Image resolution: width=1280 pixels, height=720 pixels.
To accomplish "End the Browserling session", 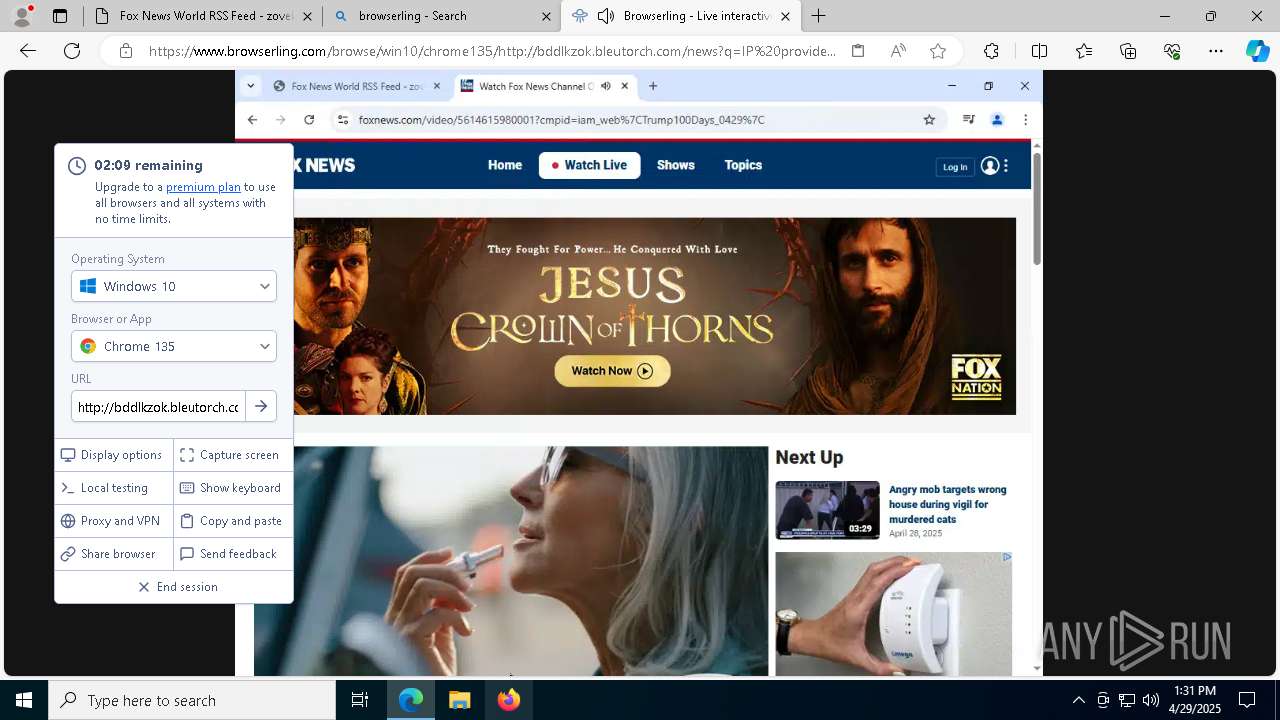I will [x=174, y=587].
